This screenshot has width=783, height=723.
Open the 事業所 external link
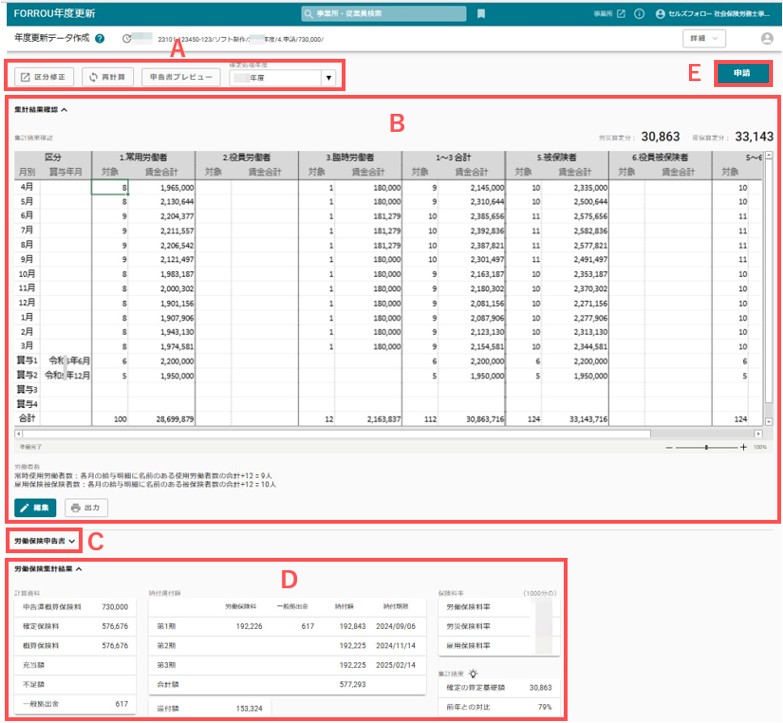(609, 13)
